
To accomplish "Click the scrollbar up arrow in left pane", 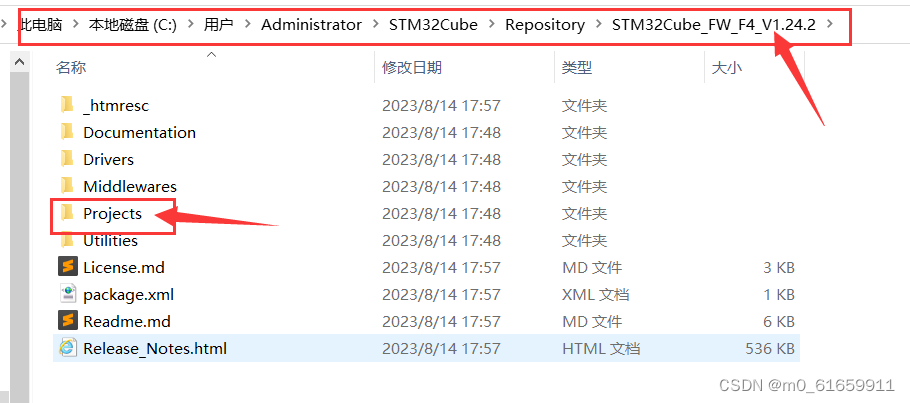I will (x=20, y=62).
